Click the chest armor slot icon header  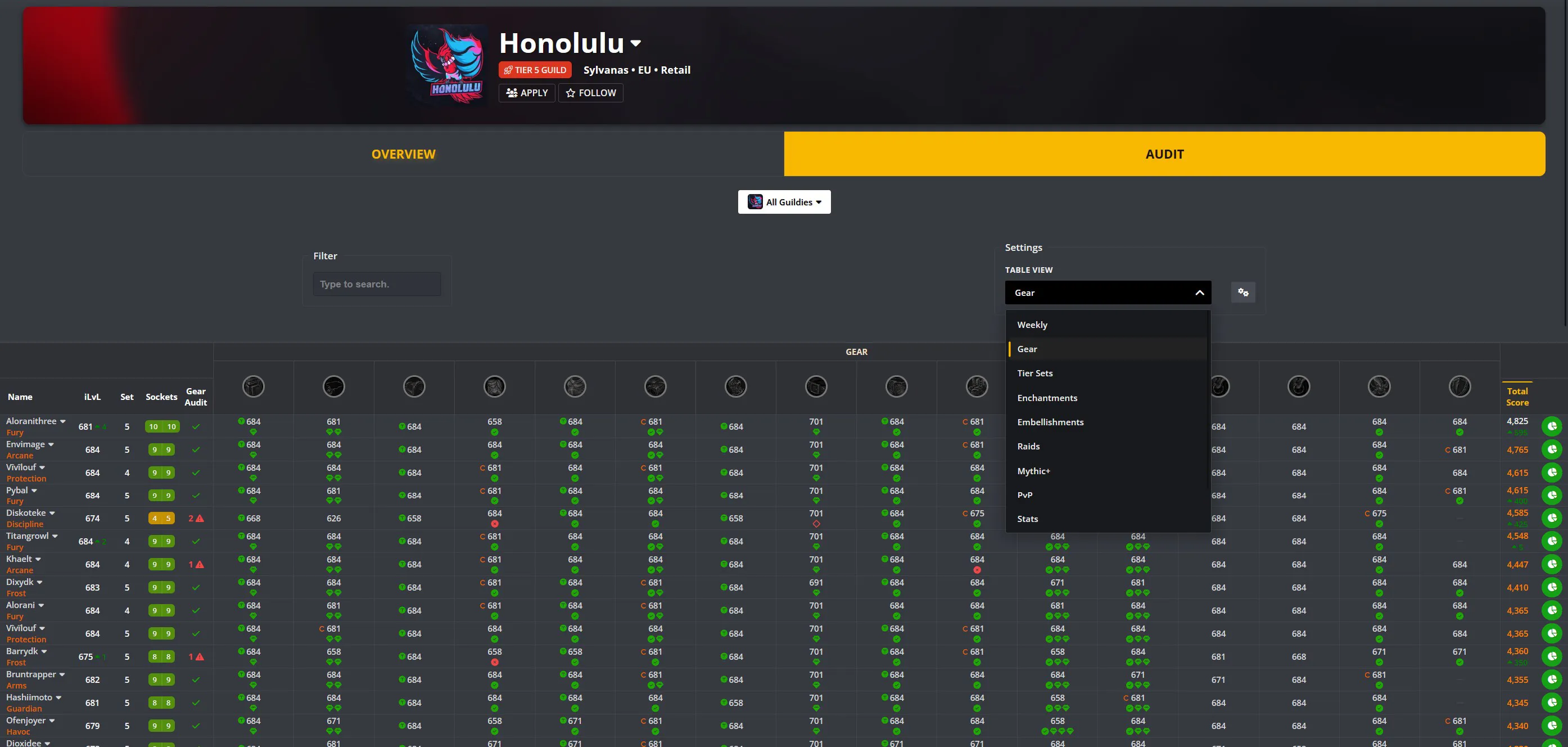575,386
